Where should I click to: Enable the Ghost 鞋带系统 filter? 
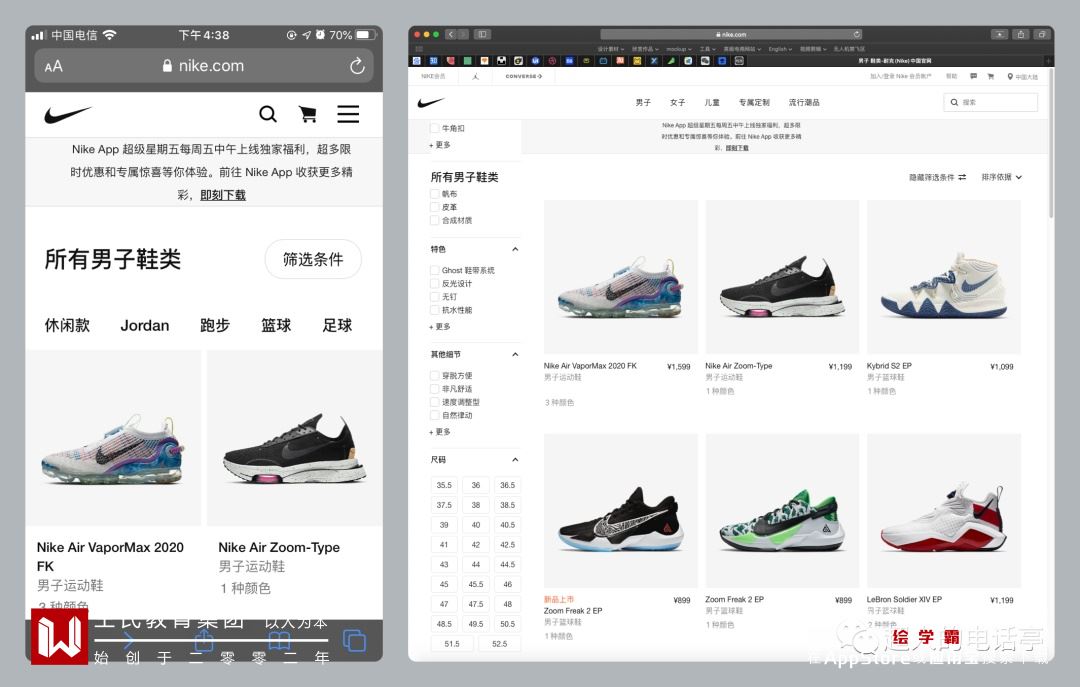[435, 271]
